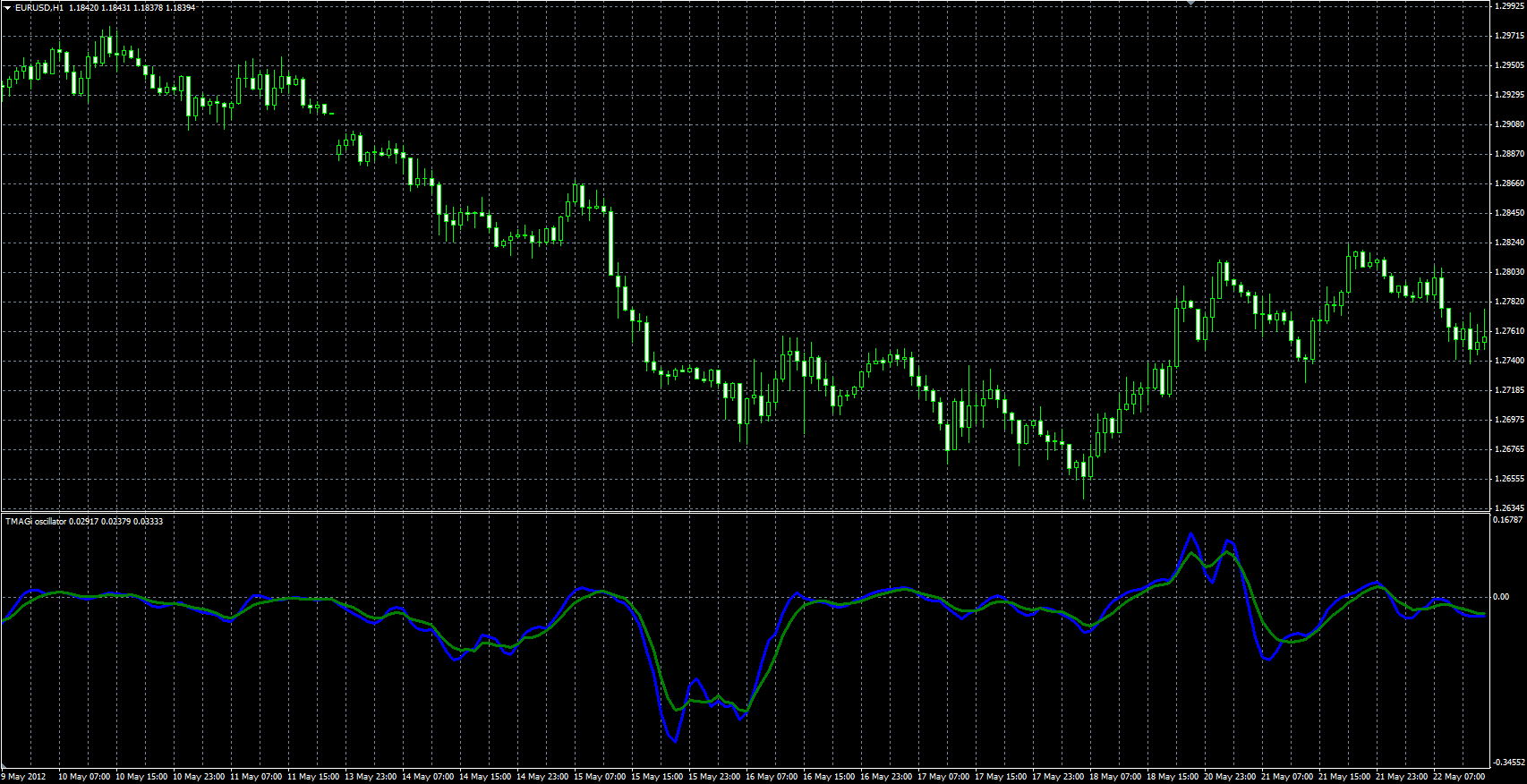The width and height of the screenshot is (1527, 784).
Task: Click time axis label 9 May 2012
Action: pos(24,777)
